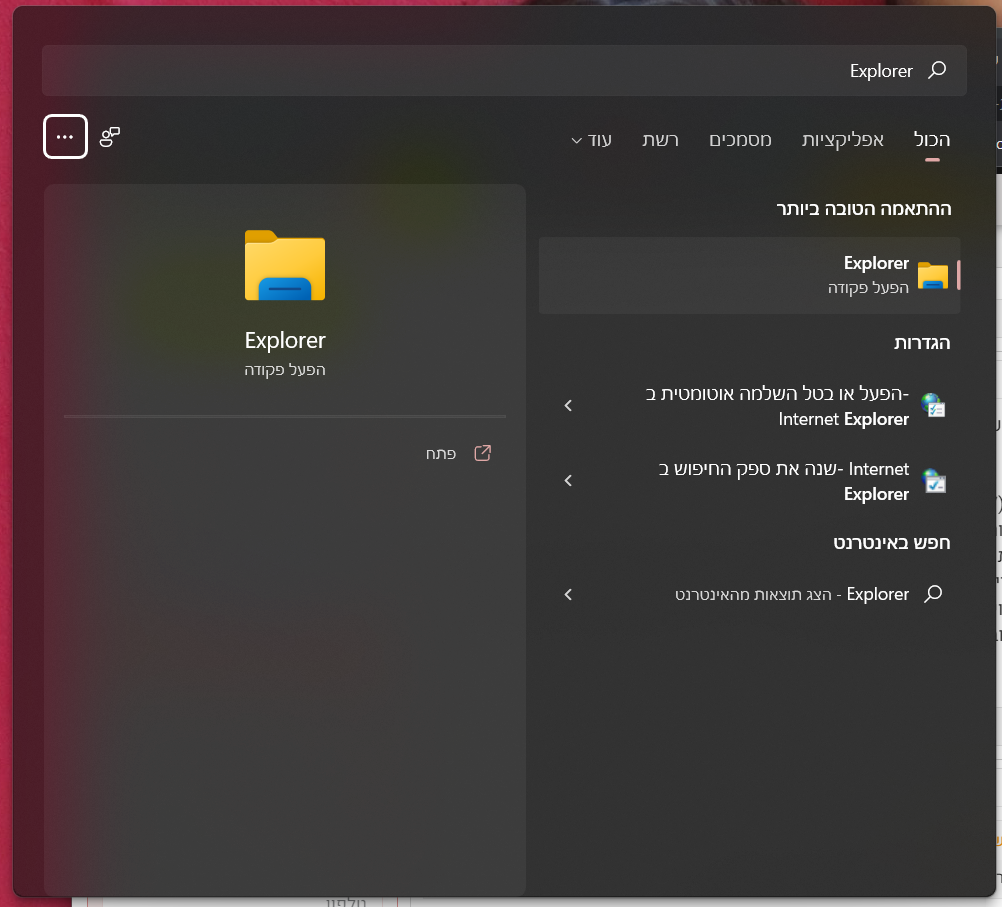
Task: Switch to the אפליקציות tab
Action: pyautogui.click(x=842, y=140)
